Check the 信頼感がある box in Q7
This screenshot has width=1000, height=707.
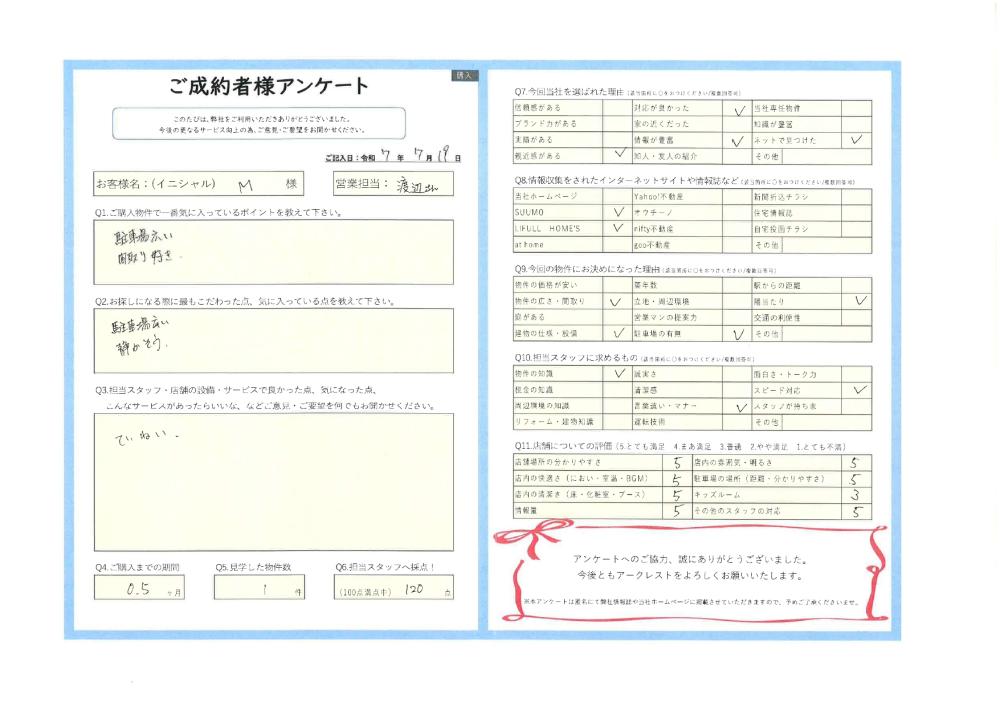pos(615,108)
